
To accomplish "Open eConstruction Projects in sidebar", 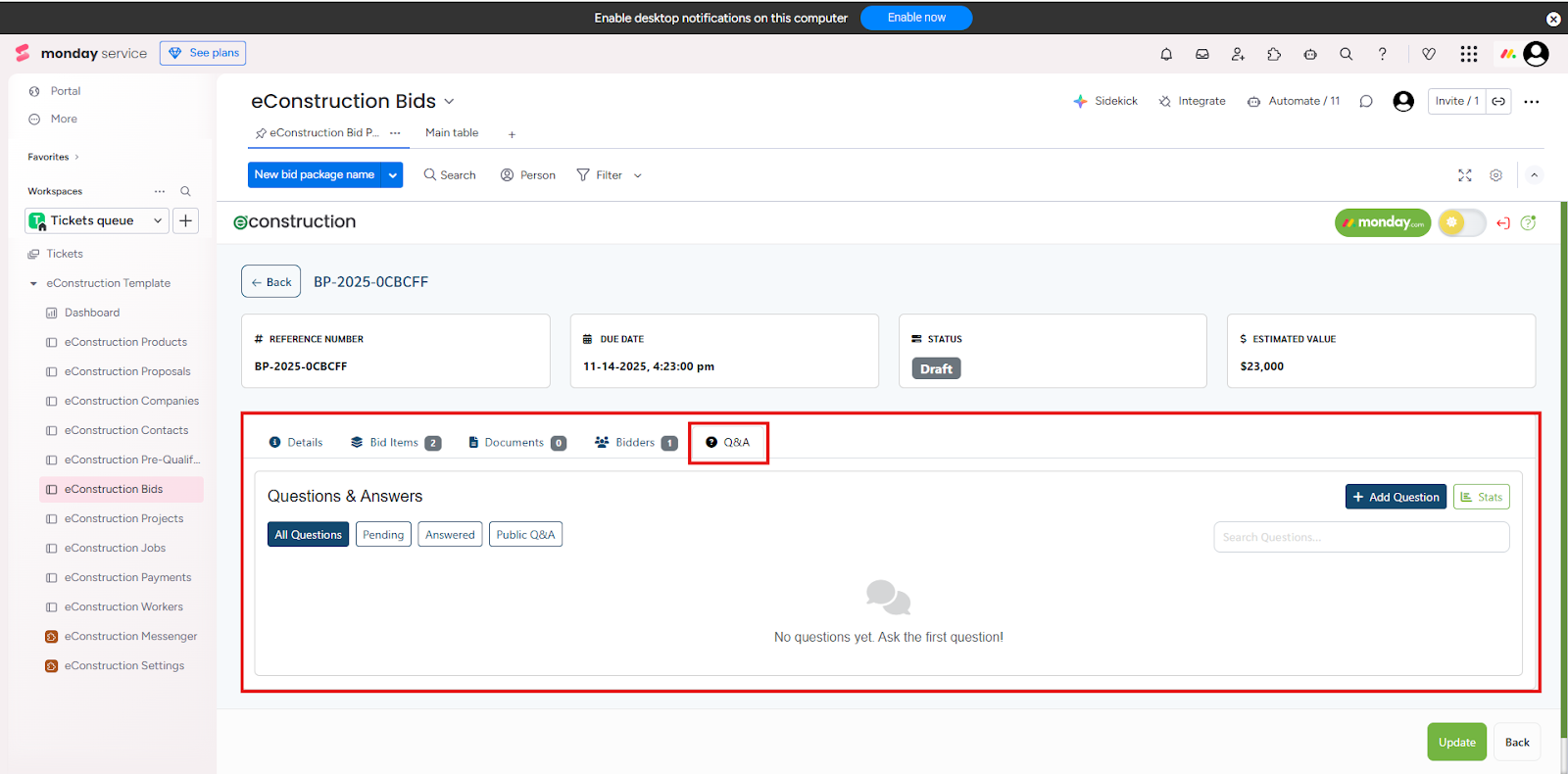I will pos(123,519).
